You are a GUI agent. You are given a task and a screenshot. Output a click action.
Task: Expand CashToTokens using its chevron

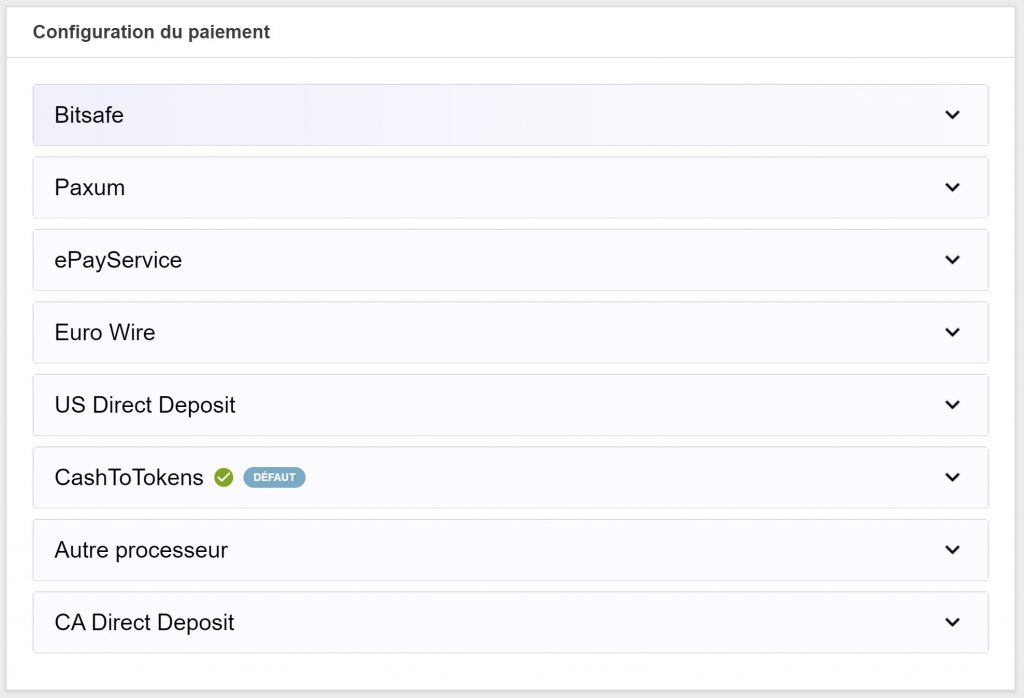pos(952,477)
